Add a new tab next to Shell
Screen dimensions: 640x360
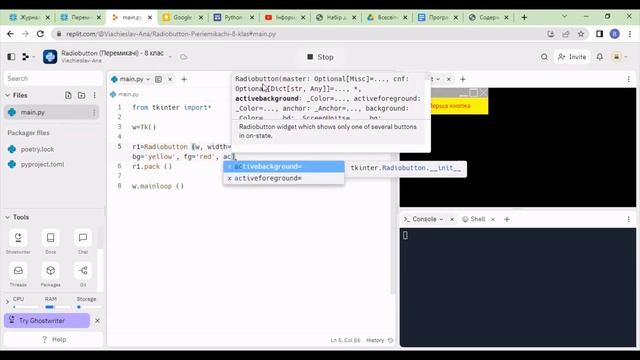click(x=507, y=219)
